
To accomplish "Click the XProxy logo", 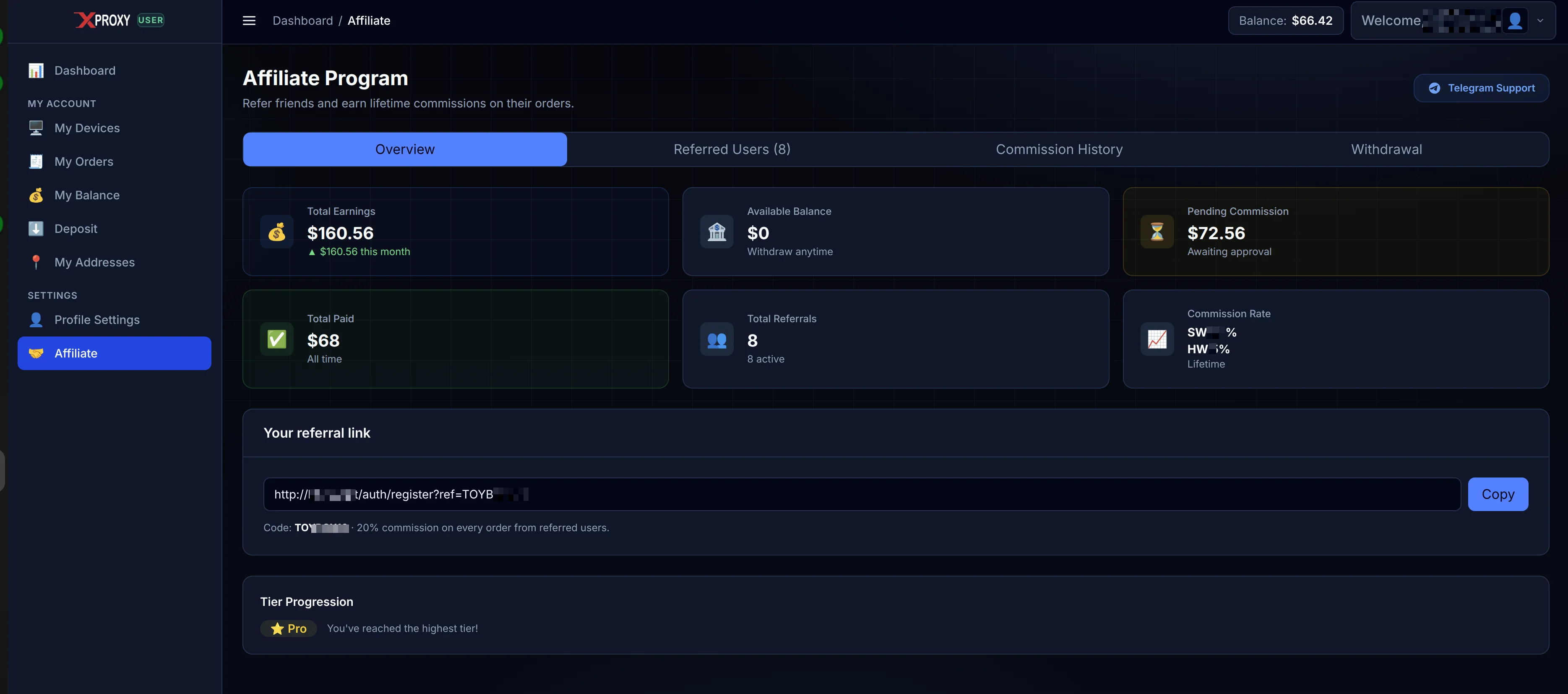I will tap(102, 20).
